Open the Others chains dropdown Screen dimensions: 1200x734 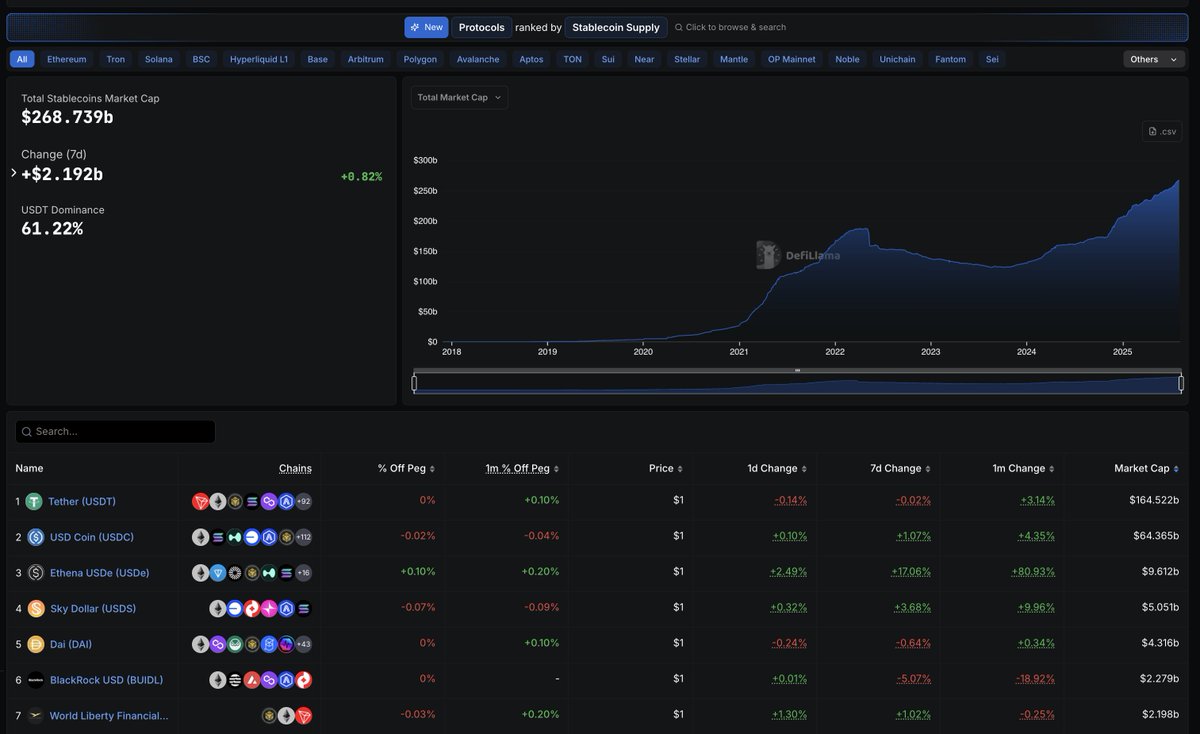pyautogui.click(x=1154, y=59)
